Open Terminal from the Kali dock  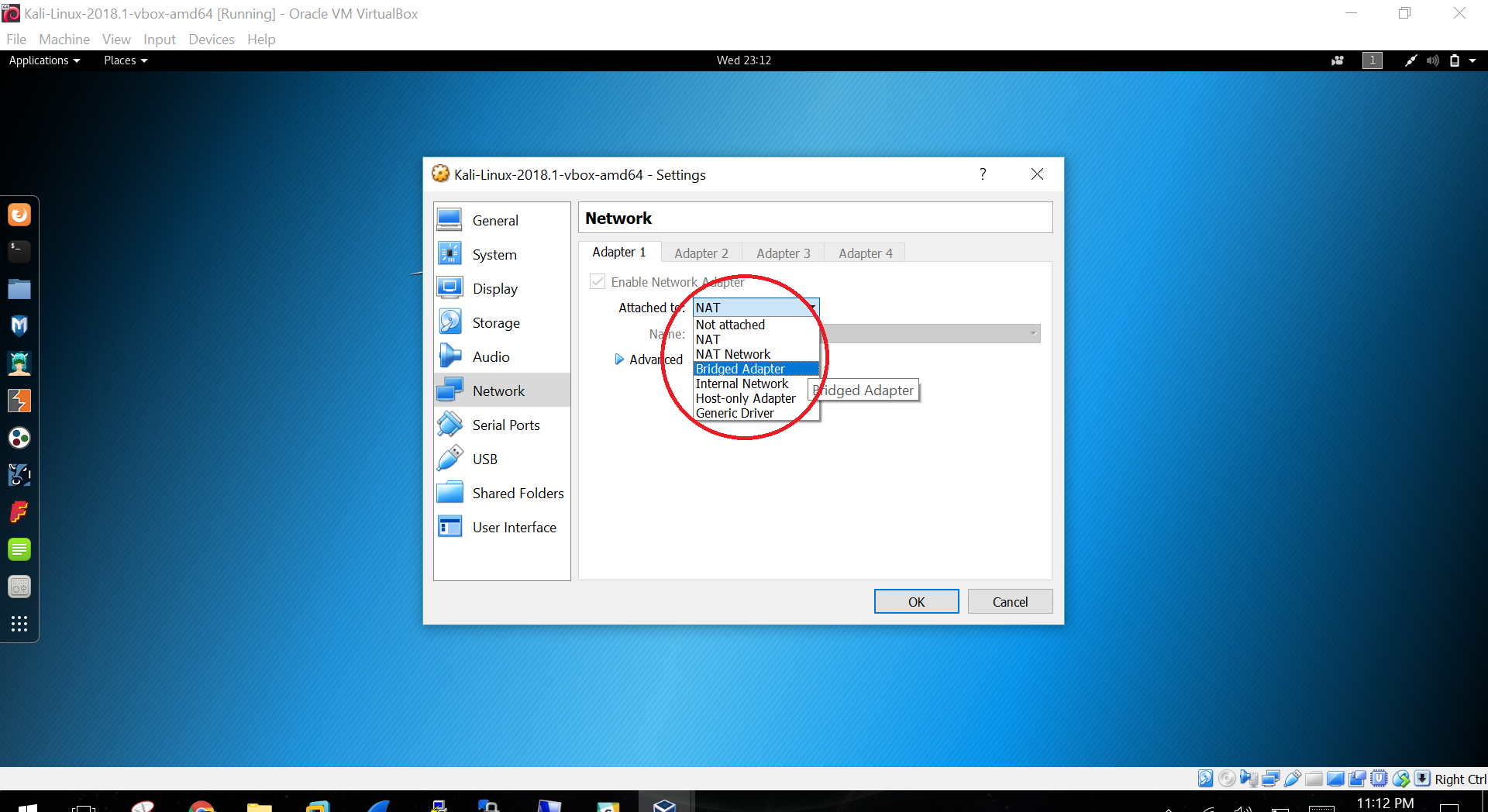point(19,250)
